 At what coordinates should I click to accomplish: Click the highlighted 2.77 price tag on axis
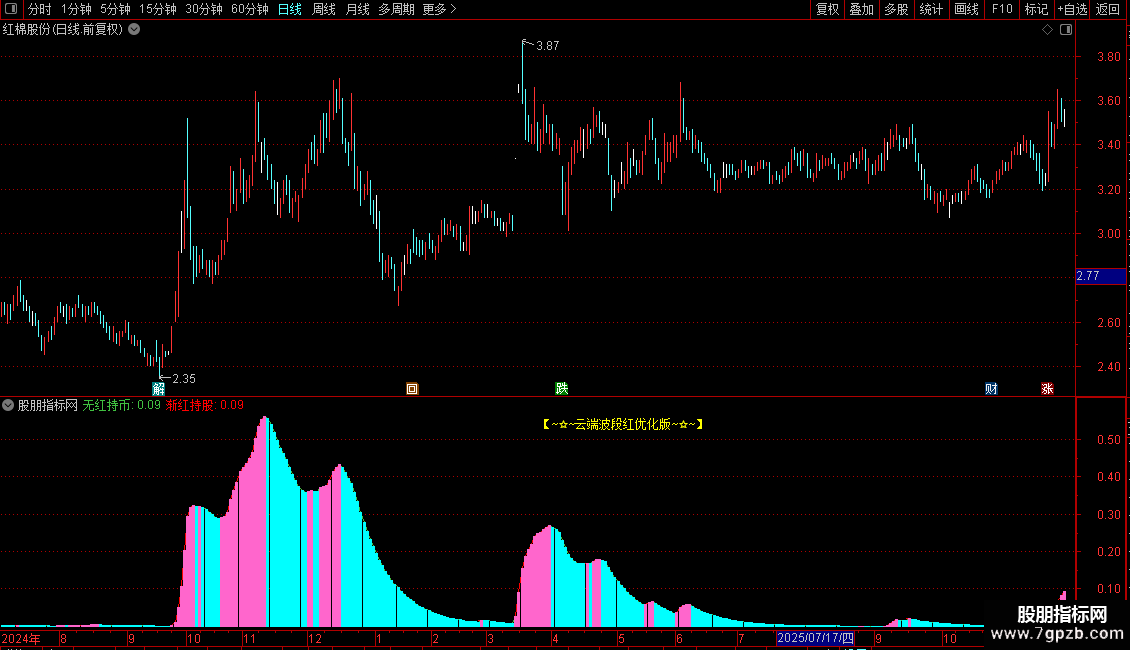point(1100,276)
